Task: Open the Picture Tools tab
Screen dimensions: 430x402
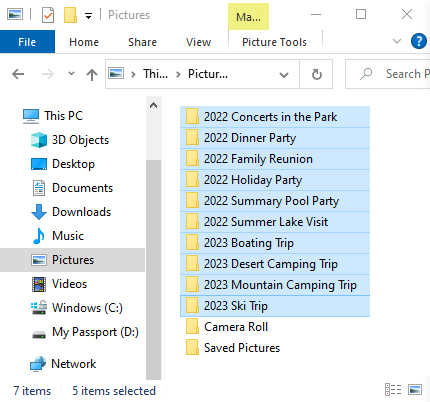Action: click(274, 42)
